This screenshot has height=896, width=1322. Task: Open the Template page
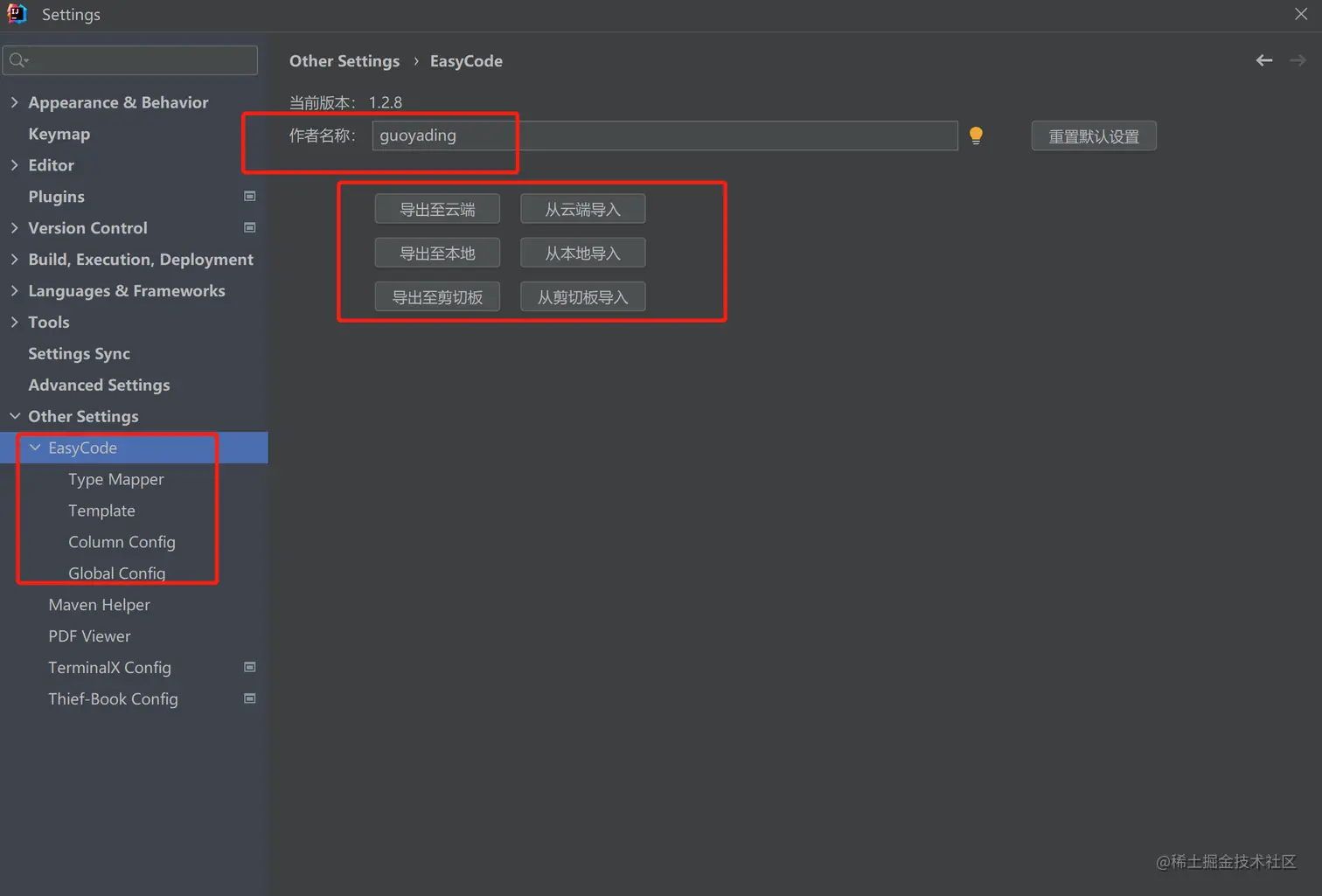(x=101, y=511)
